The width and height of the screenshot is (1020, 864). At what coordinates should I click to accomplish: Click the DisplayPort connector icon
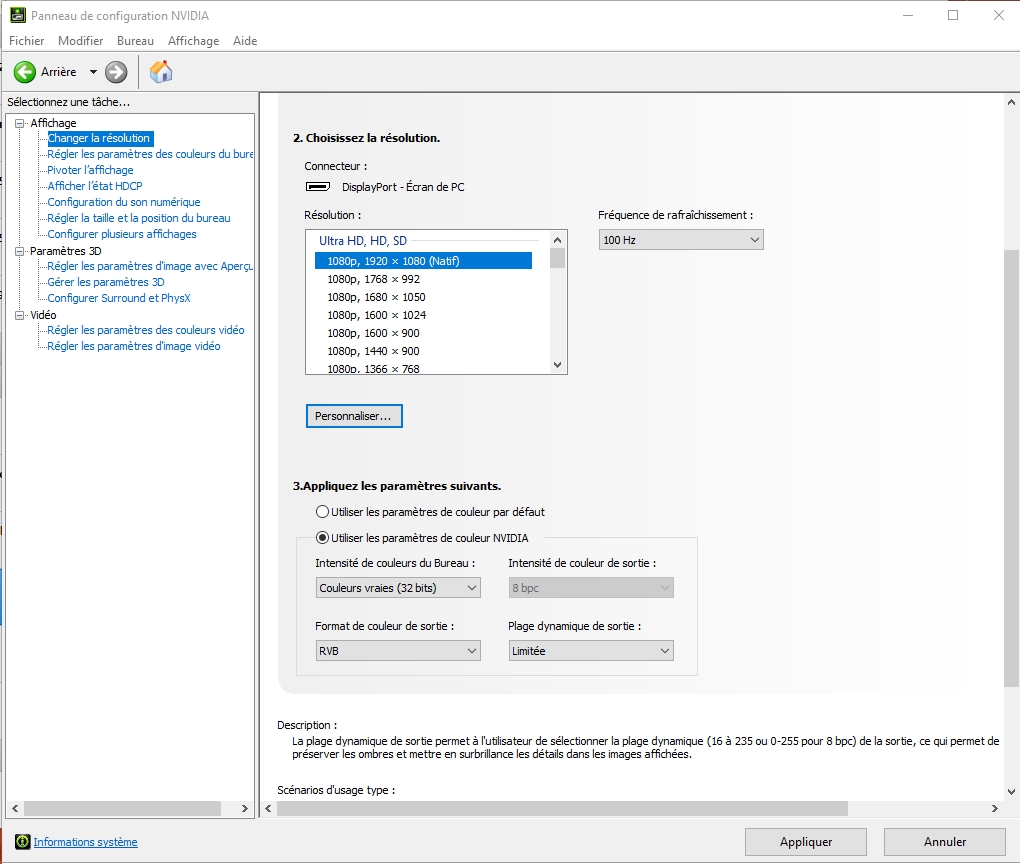click(318, 187)
